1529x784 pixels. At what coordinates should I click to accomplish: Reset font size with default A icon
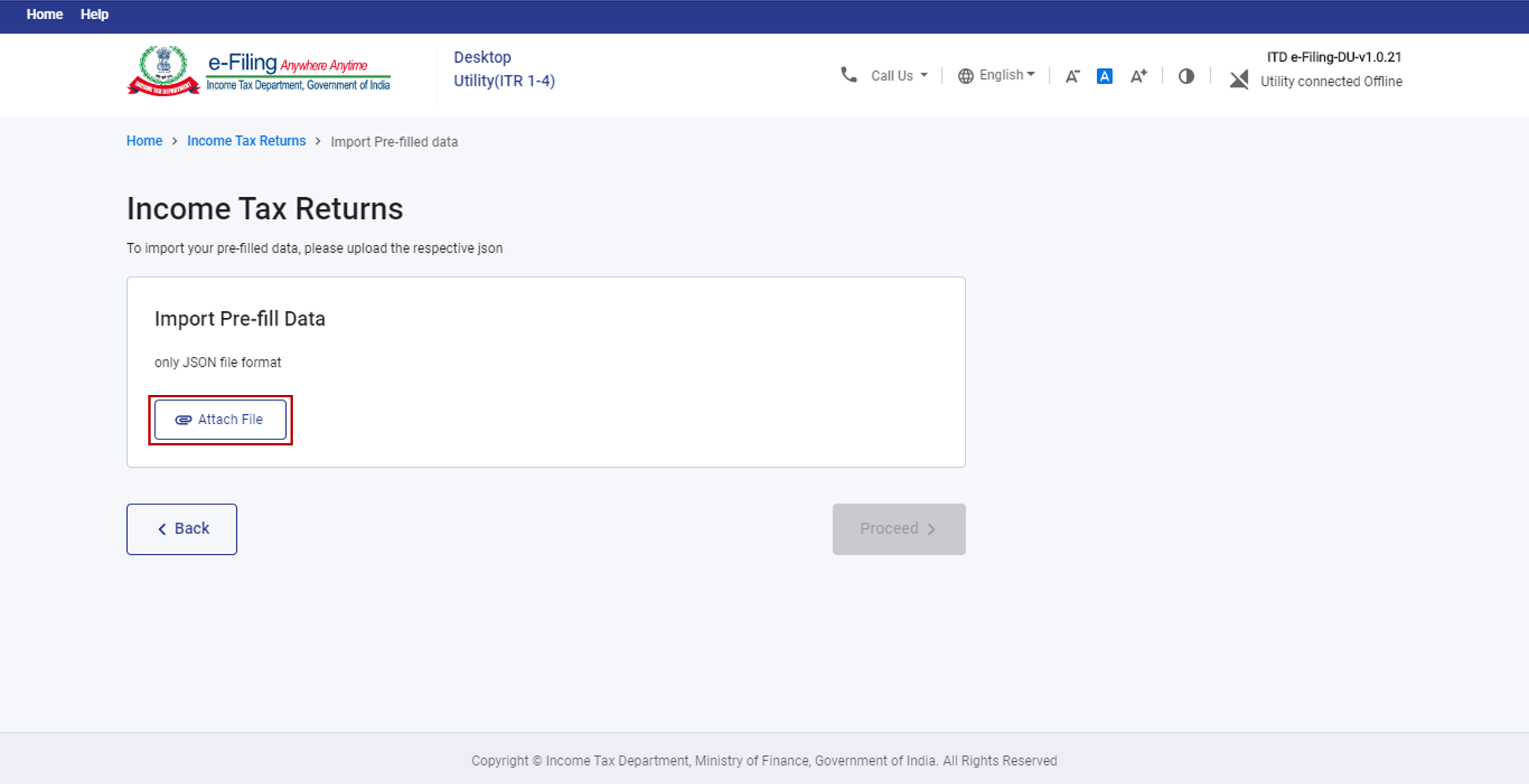click(1104, 76)
